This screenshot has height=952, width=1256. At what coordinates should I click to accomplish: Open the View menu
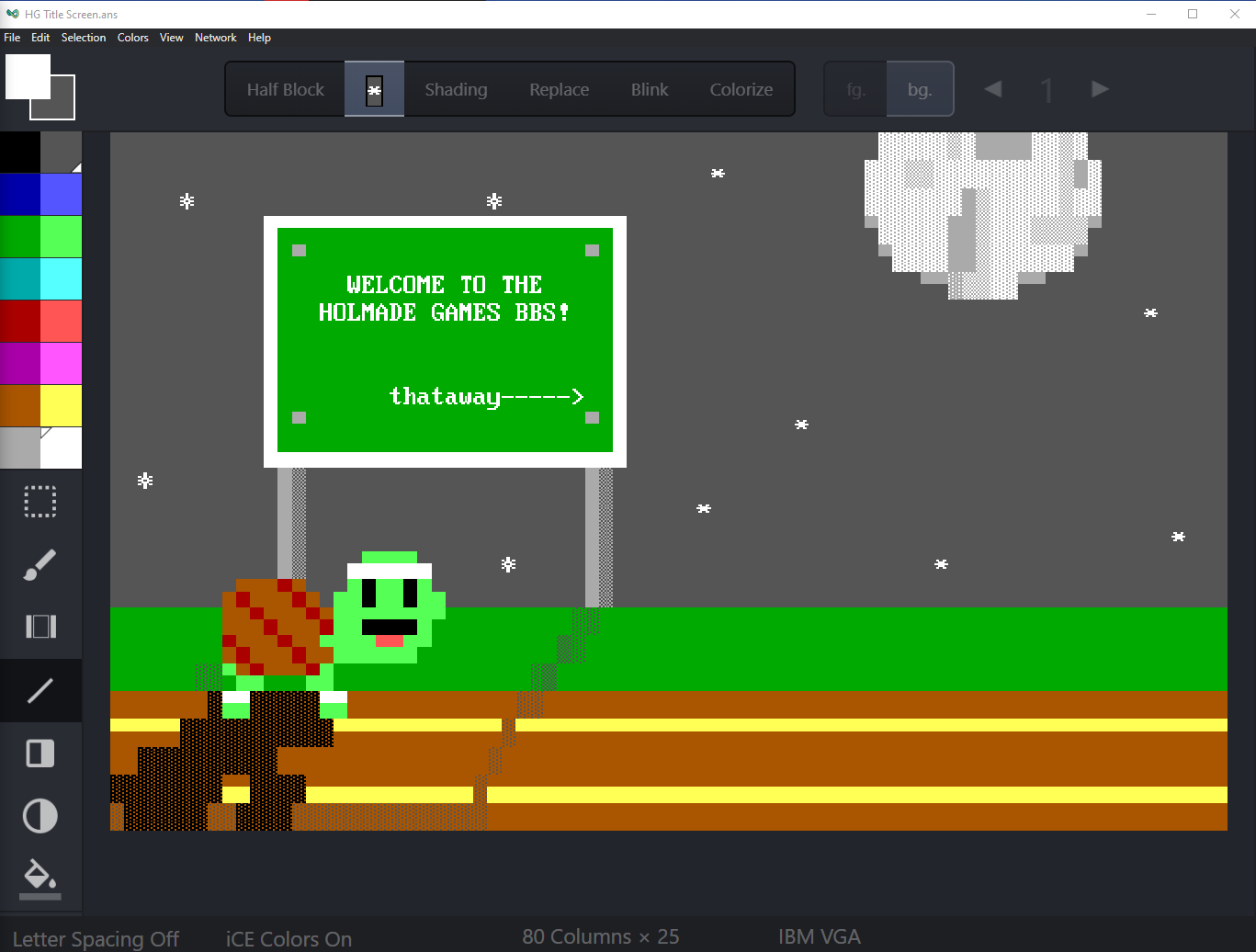click(x=172, y=38)
